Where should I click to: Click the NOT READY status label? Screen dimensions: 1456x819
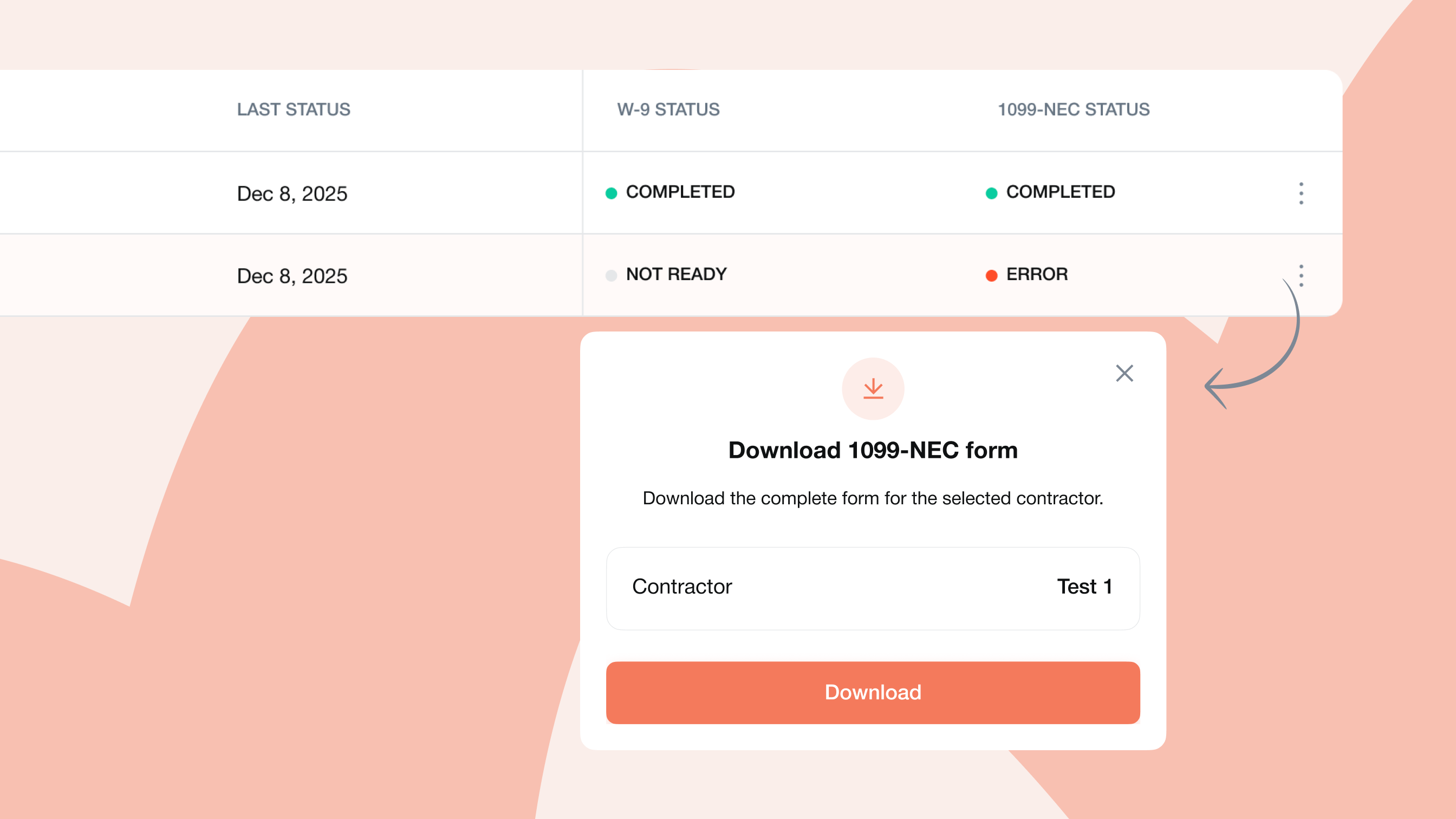pos(676,275)
